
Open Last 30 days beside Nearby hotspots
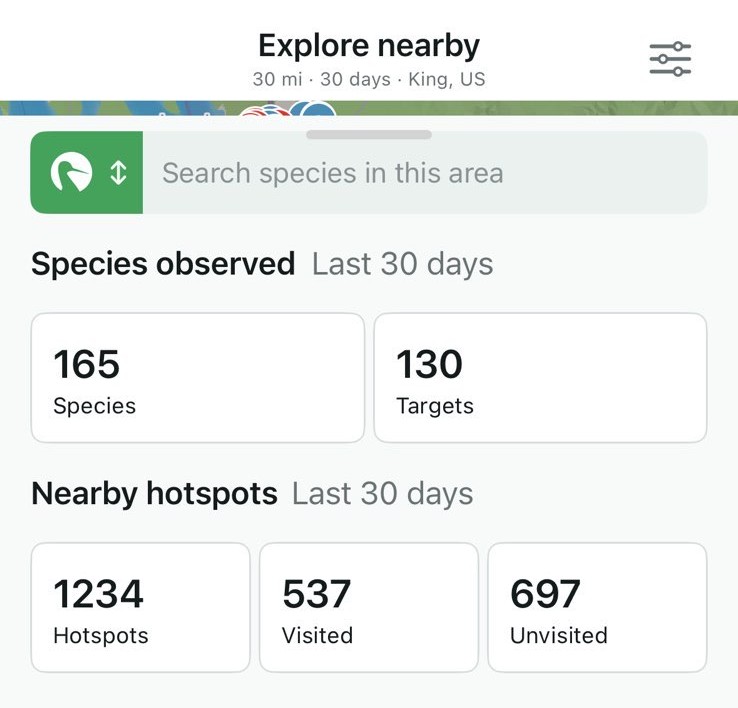pyautogui.click(x=382, y=494)
